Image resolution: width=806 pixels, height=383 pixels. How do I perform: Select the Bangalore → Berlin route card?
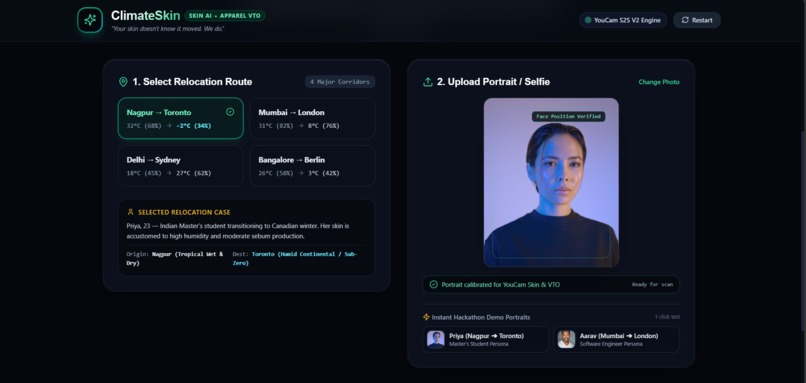(x=312, y=166)
